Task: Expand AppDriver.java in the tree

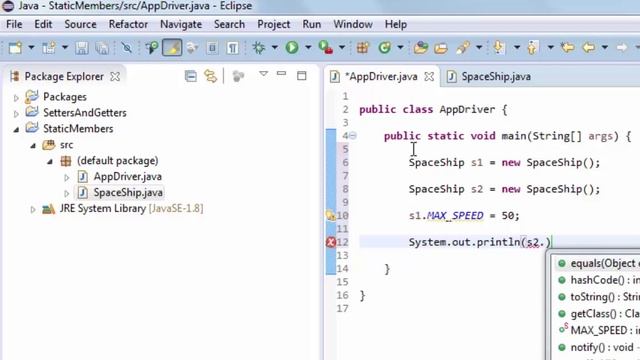Action: [67, 178]
